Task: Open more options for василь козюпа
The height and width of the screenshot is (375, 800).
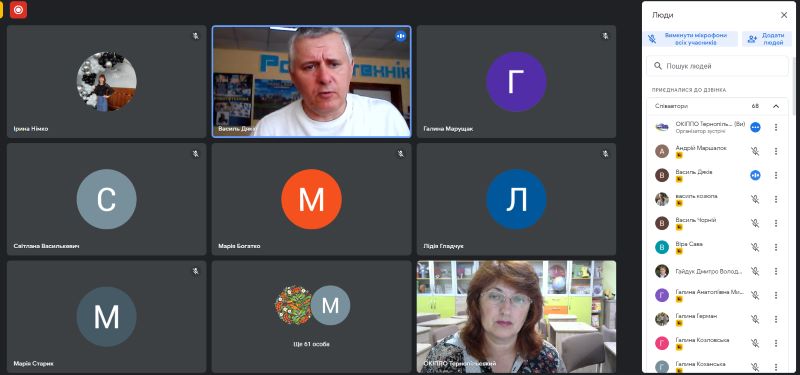Action: [x=776, y=199]
